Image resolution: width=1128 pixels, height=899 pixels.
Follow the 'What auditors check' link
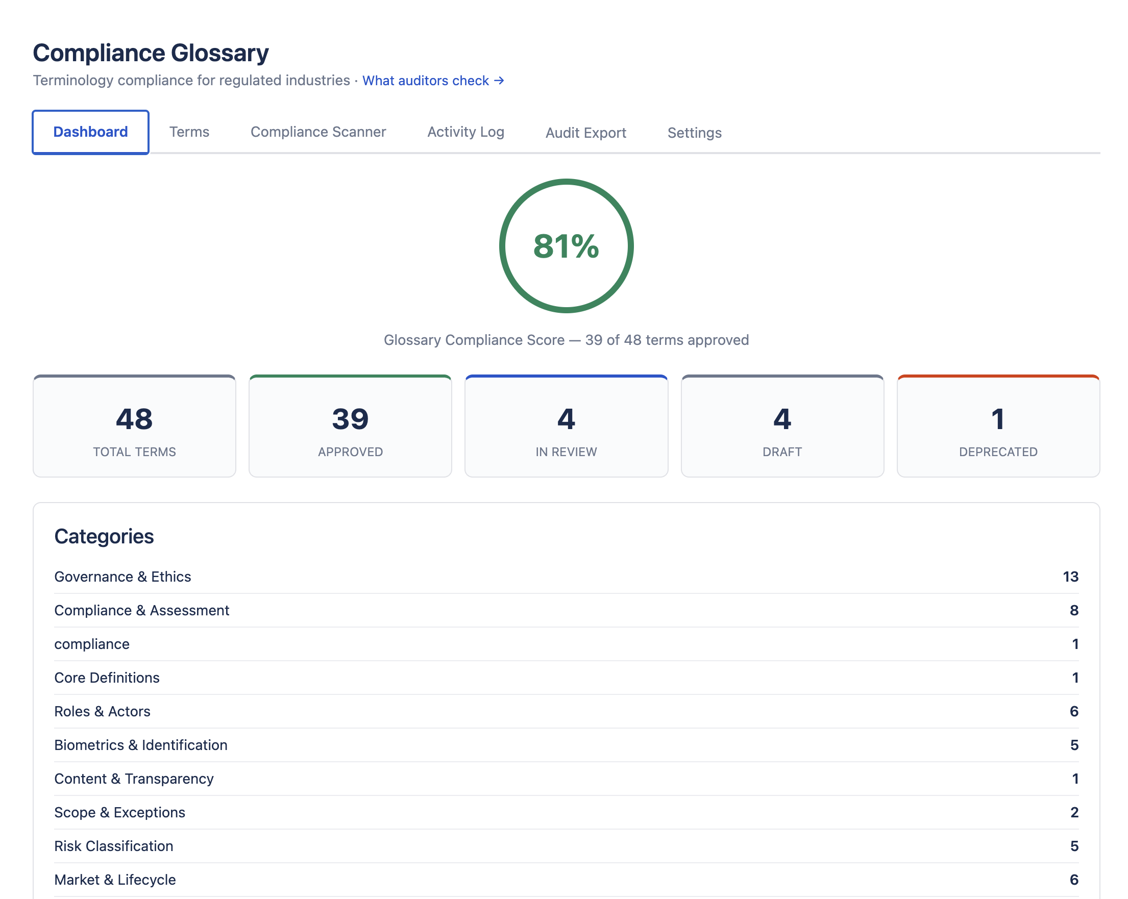coord(433,81)
